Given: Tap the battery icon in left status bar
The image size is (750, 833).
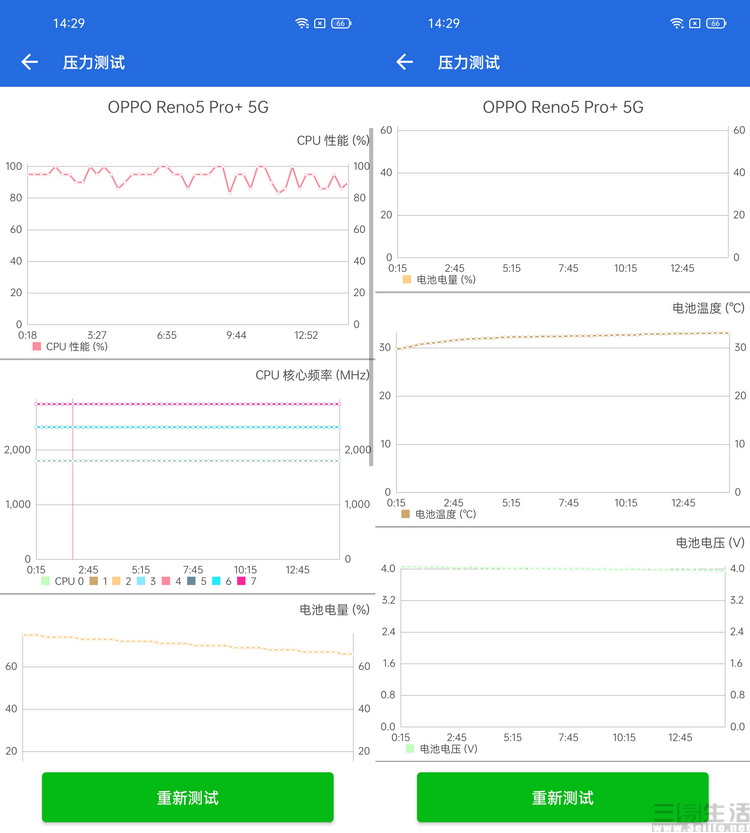Looking at the screenshot, I should (341, 23).
